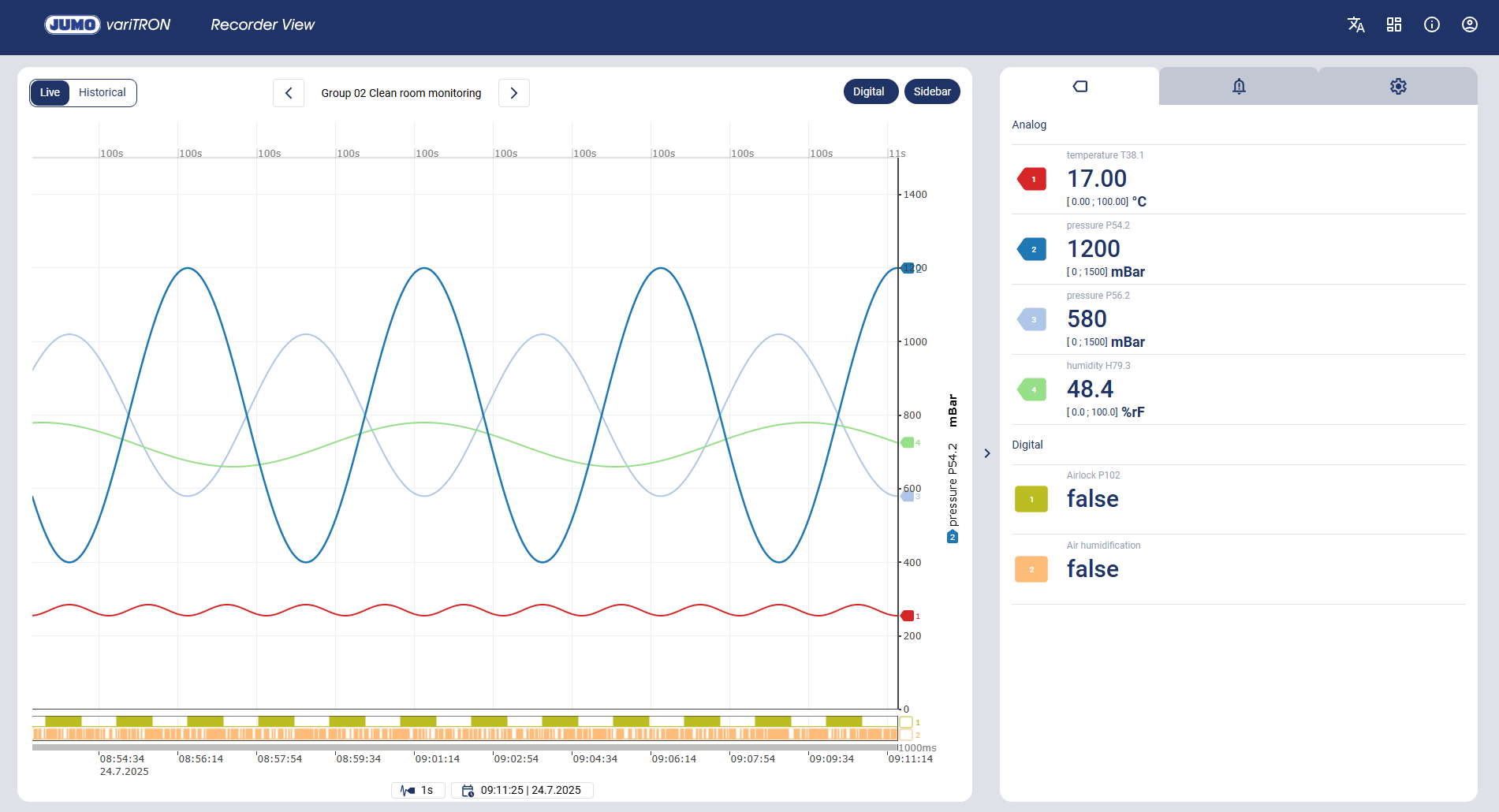Click the JUMO variTRON logo
This screenshot has height=812, width=1499.
[107, 24]
